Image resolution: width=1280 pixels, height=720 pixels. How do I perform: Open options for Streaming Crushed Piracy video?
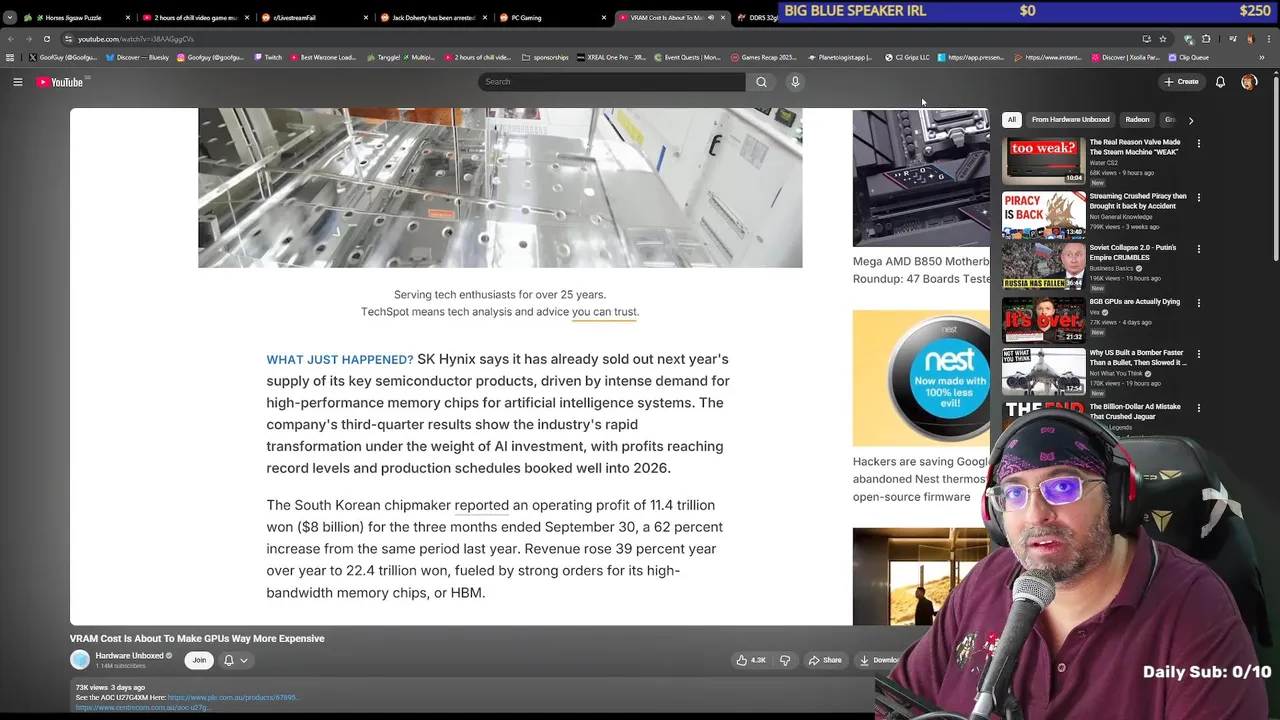1198,198
